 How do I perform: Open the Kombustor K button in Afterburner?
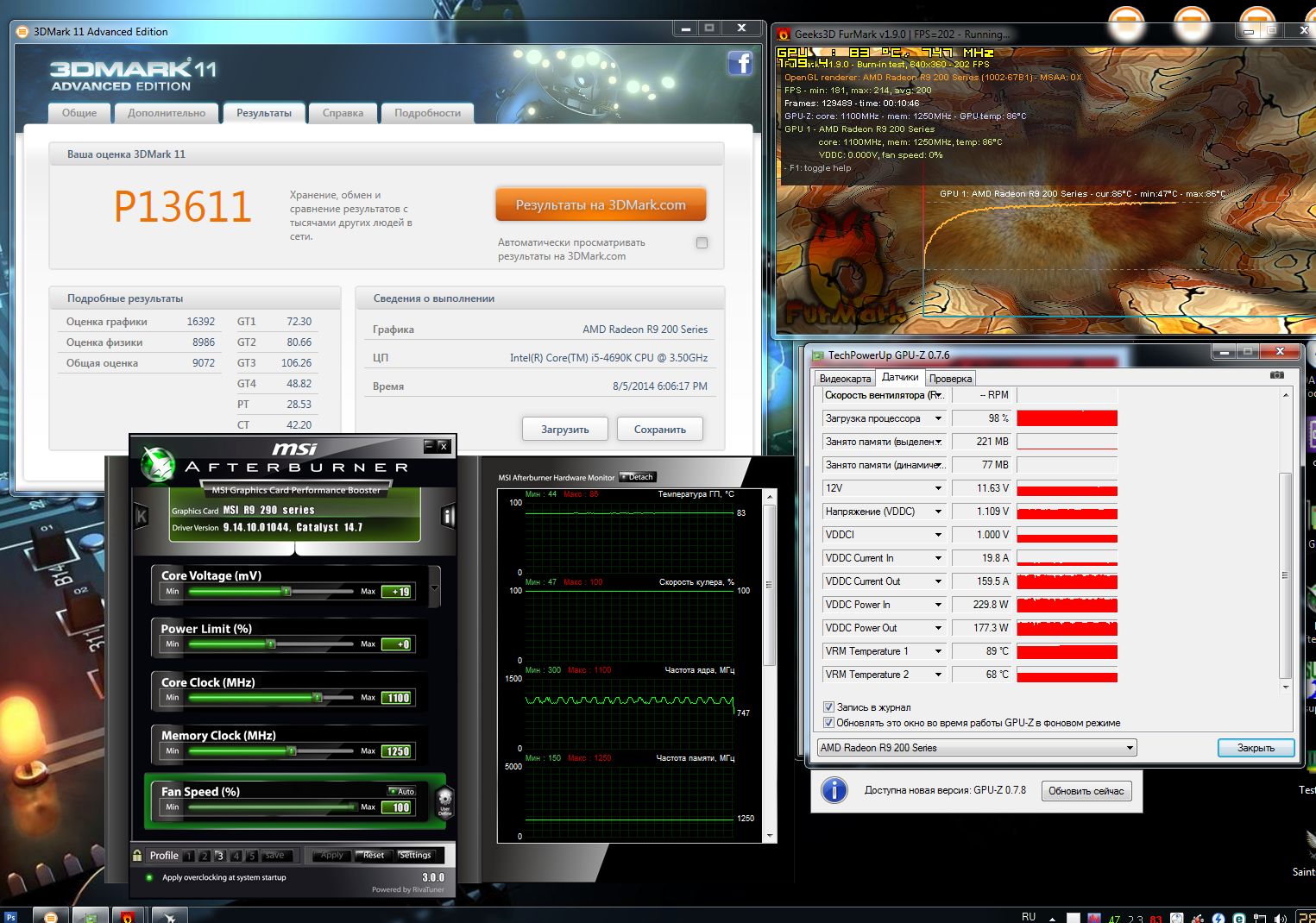[142, 516]
